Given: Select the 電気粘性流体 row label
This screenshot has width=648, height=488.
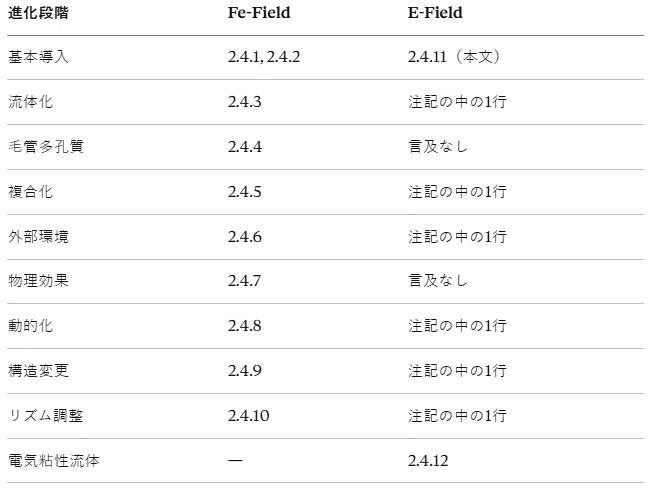Looking at the screenshot, I should 54,461.
